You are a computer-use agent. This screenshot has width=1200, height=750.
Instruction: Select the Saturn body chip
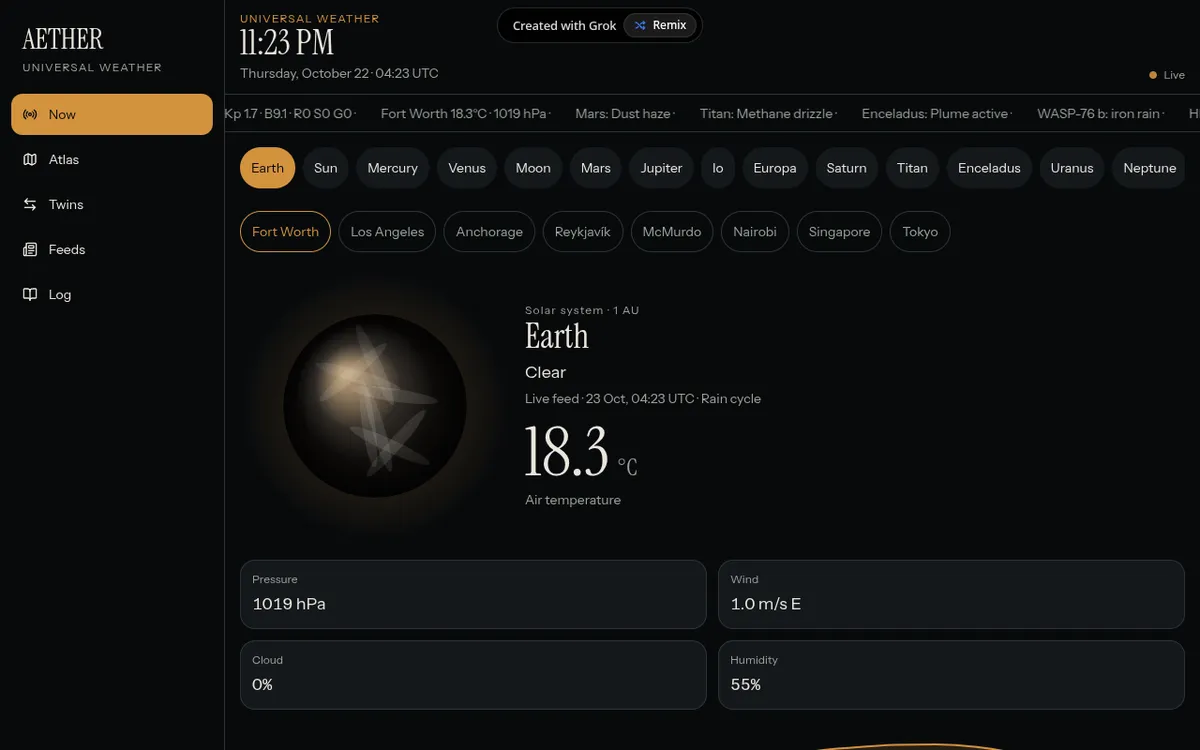pos(847,168)
